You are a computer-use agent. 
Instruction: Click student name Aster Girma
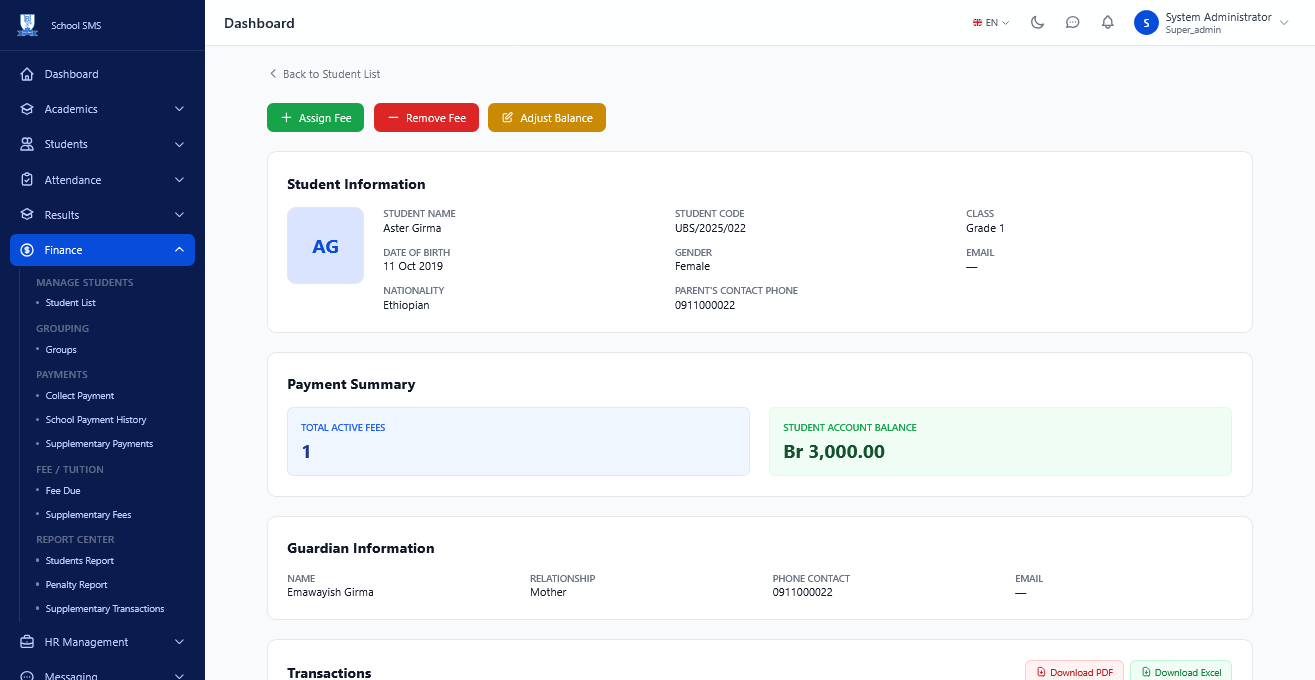pyautogui.click(x=412, y=228)
